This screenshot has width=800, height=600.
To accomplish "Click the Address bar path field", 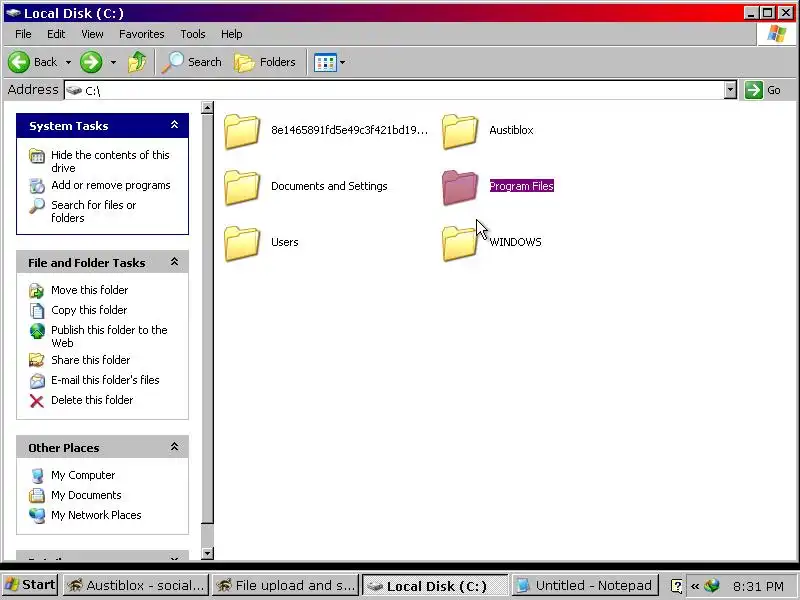I will (394, 90).
